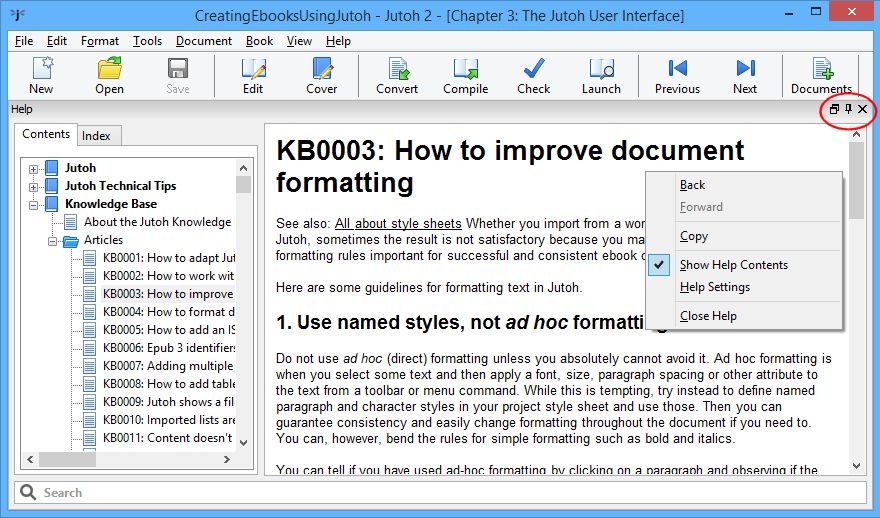Select About the Jutoh Knowledge item

pos(157,222)
